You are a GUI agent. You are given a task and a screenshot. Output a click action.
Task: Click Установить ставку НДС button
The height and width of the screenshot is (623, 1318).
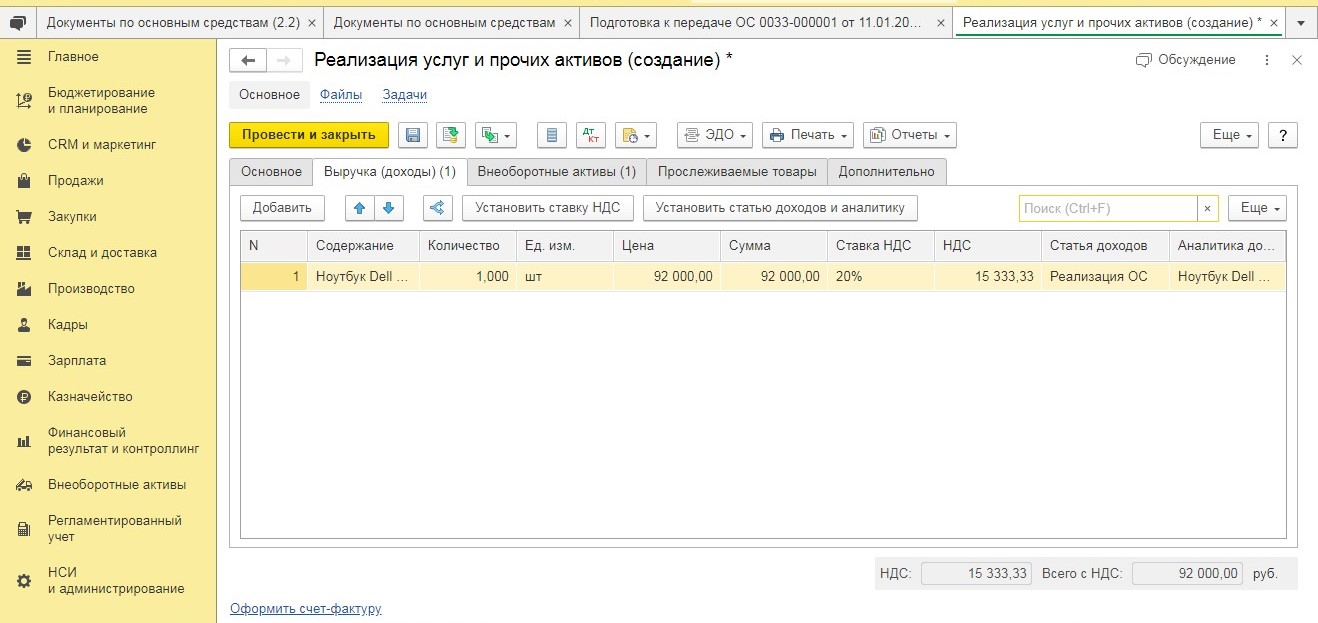click(547, 208)
